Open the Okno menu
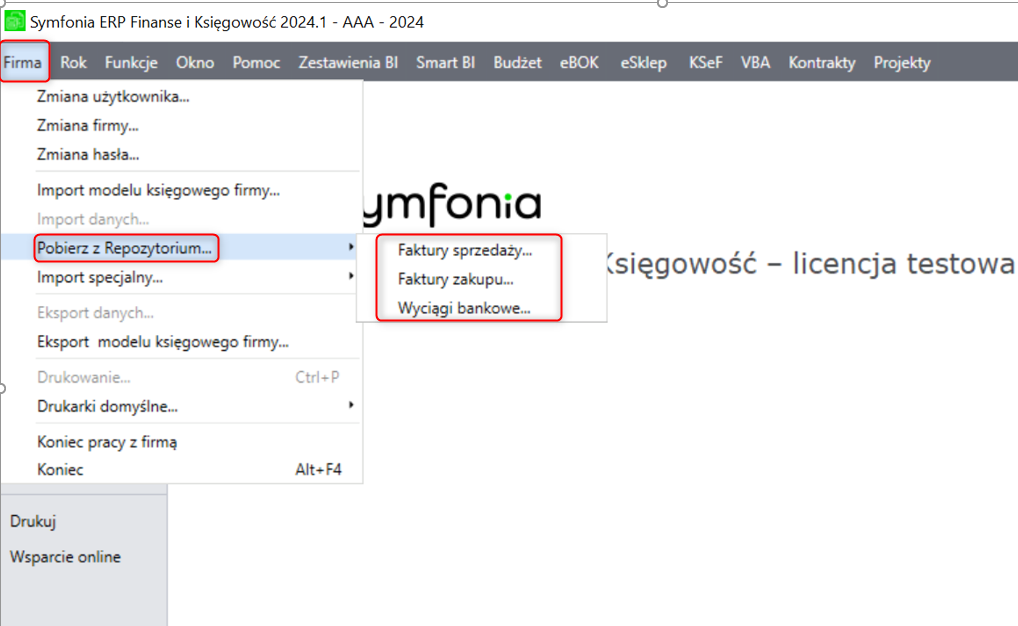Viewport: 1018px width, 626px height. click(195, 62)
